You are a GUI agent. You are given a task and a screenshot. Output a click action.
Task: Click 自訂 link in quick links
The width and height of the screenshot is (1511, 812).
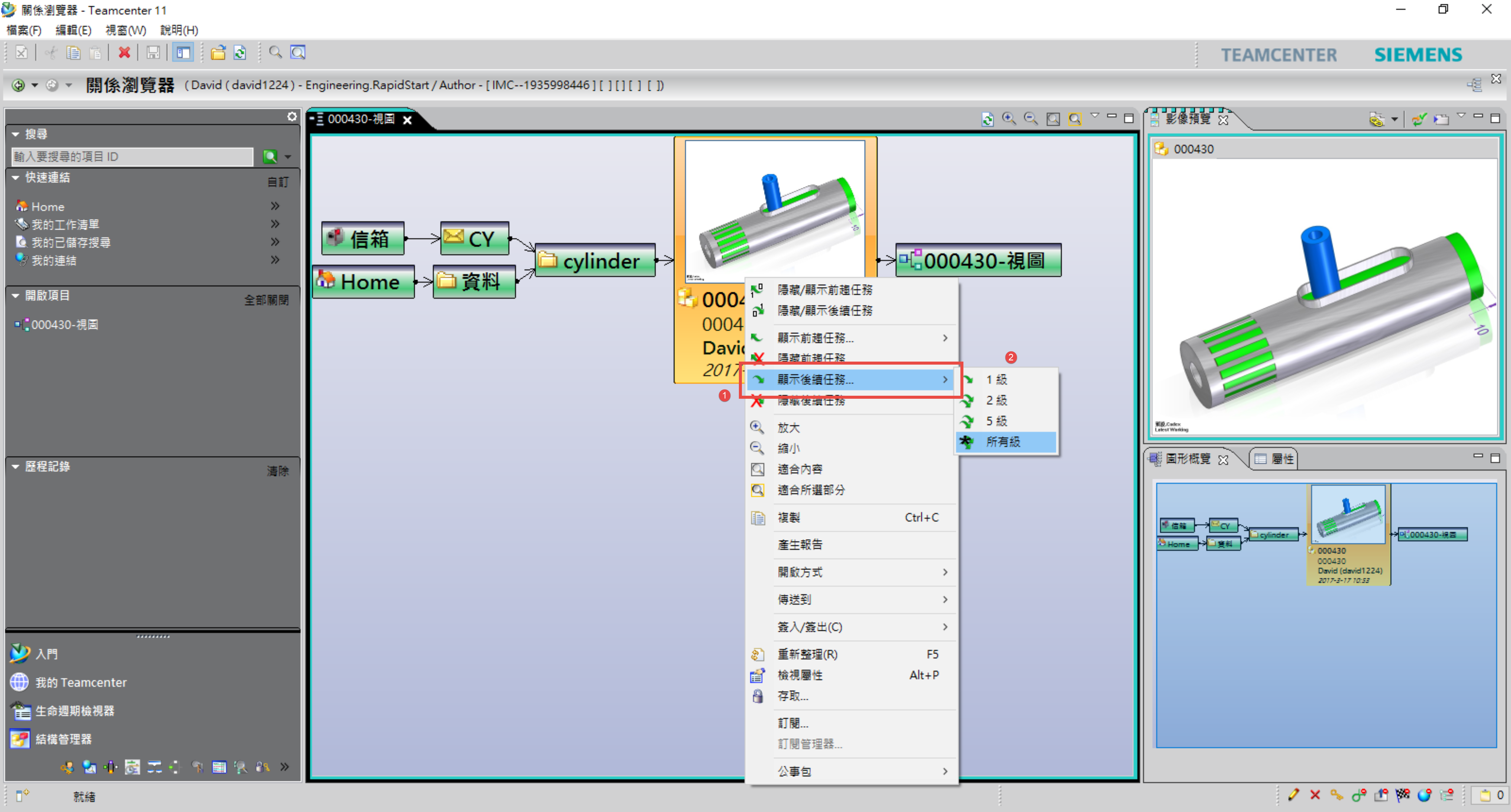click(277, 182)
